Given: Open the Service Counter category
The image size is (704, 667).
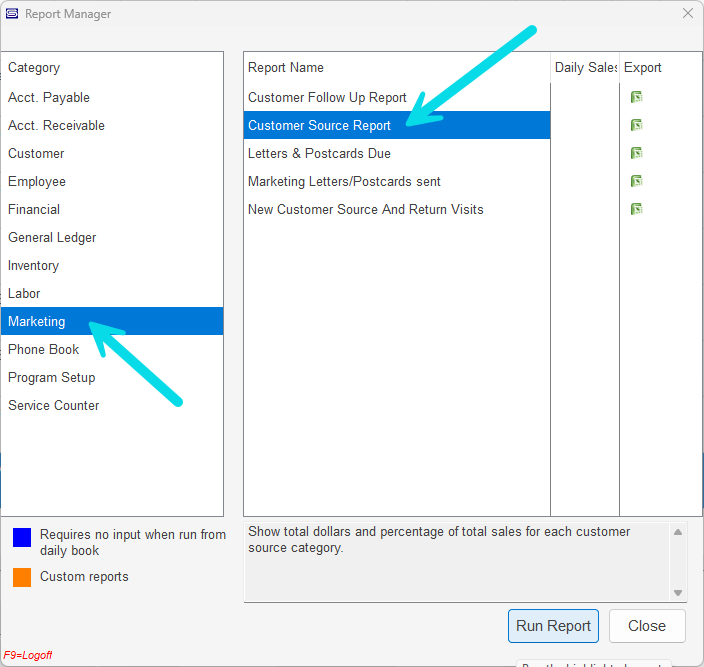Looking at the screenshot, I should pyautogui.click(x=54, y=405).
